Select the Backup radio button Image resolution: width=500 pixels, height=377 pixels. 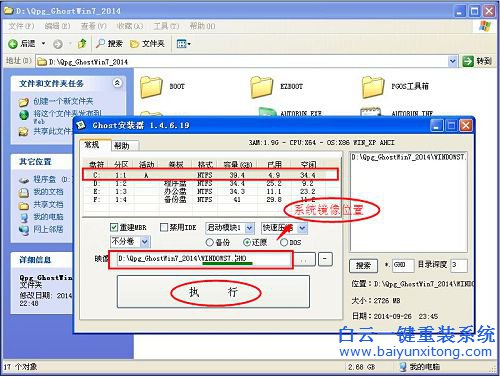point(209,242)
